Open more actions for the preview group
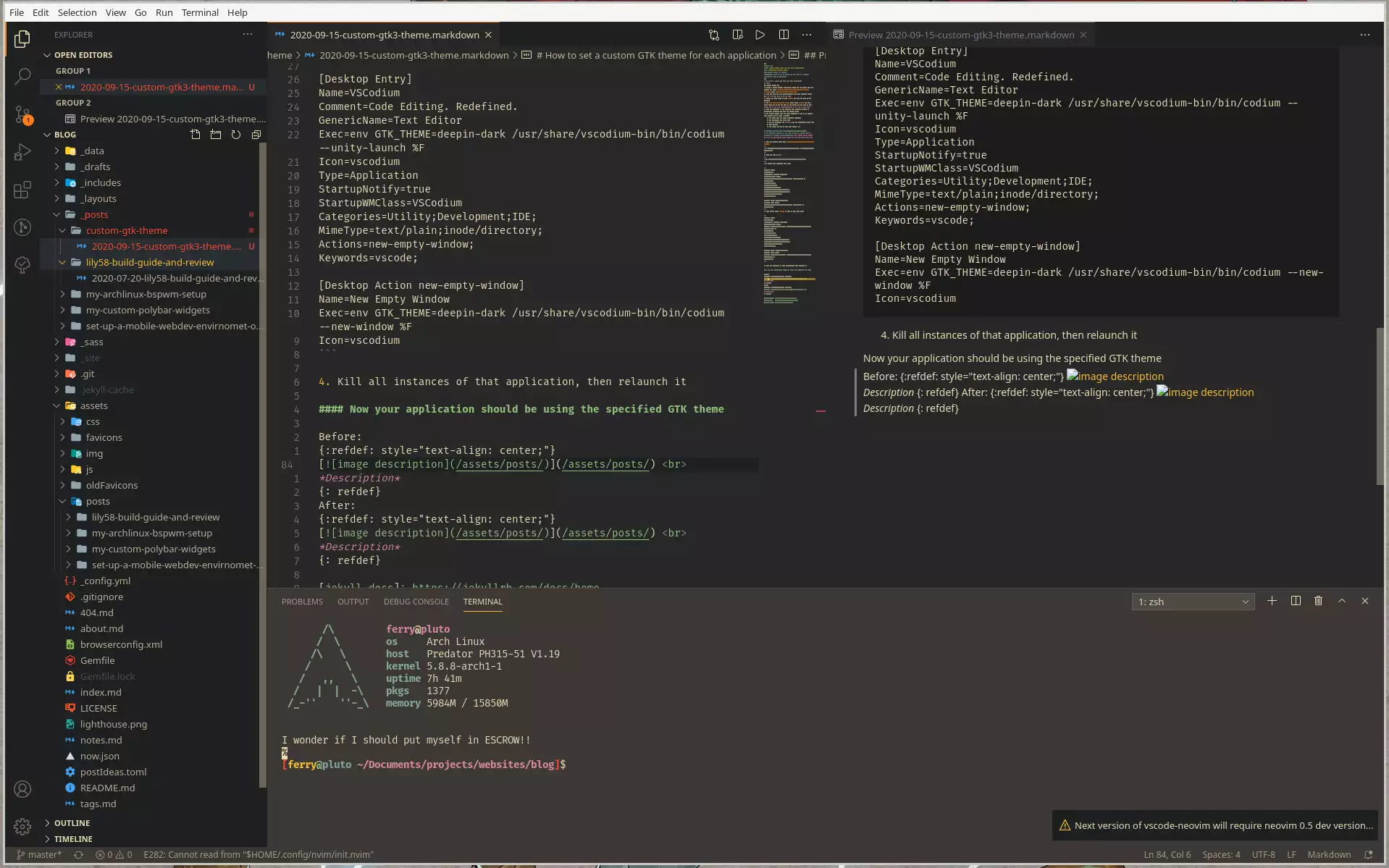1389x868 pixels. click(1365, 35)
